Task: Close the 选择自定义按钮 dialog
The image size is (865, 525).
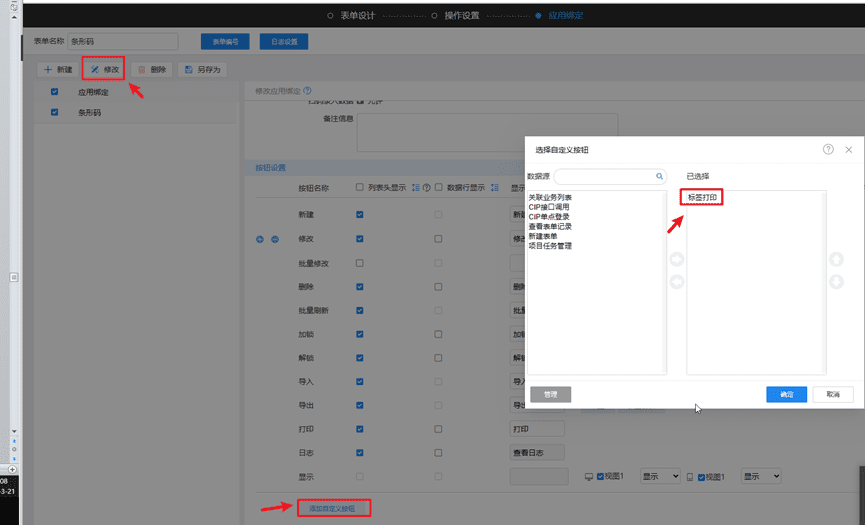Action: [848, 149]
